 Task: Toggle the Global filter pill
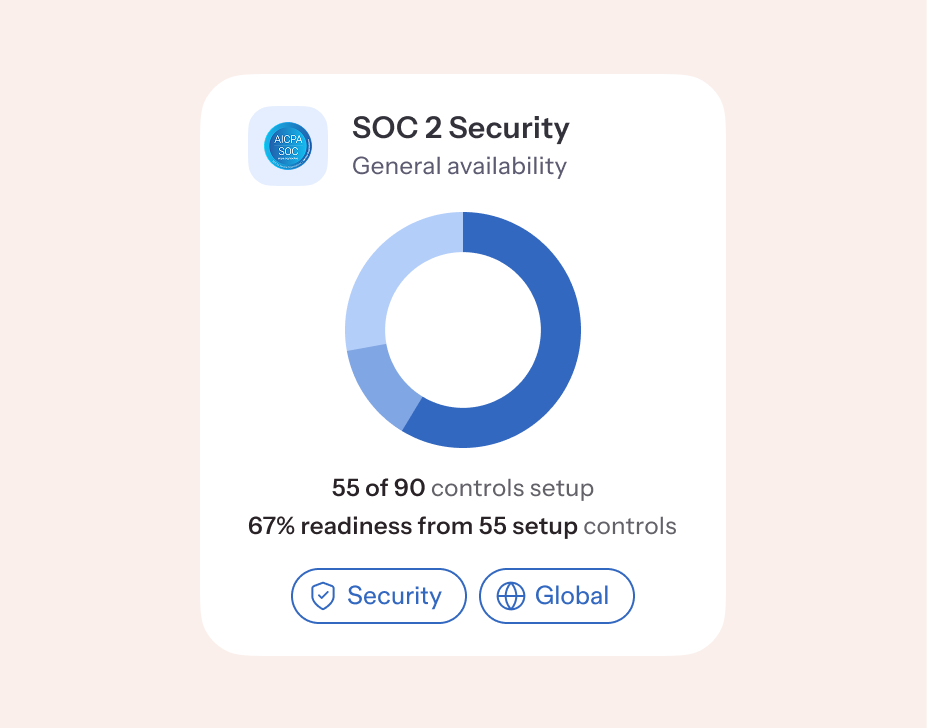[556, 596]
